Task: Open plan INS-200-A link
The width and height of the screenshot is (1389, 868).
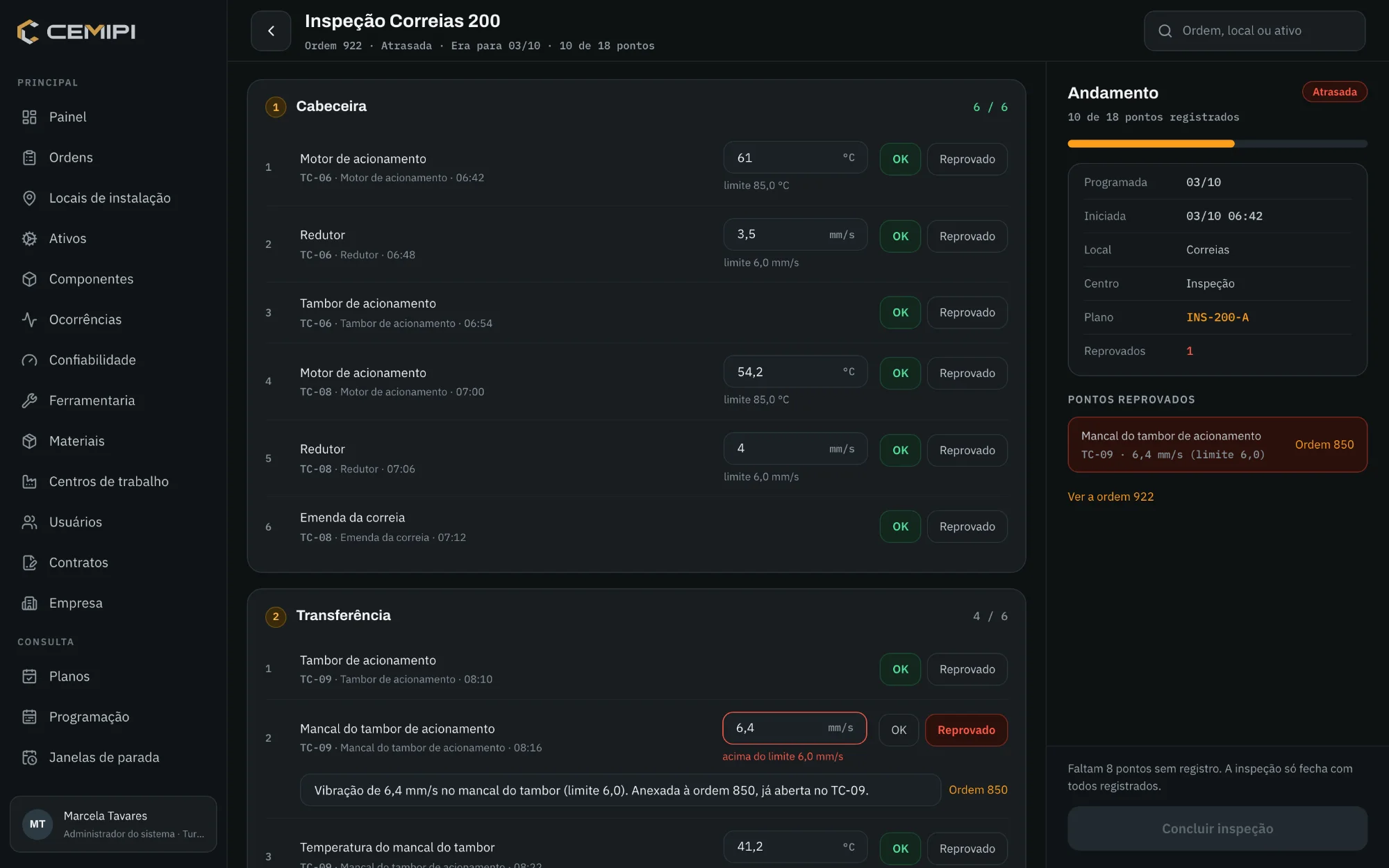Action: coord(1217,317)
